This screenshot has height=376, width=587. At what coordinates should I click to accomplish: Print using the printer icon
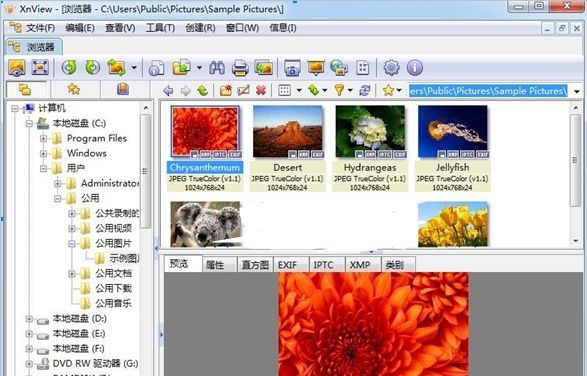(x=240, y=68)
